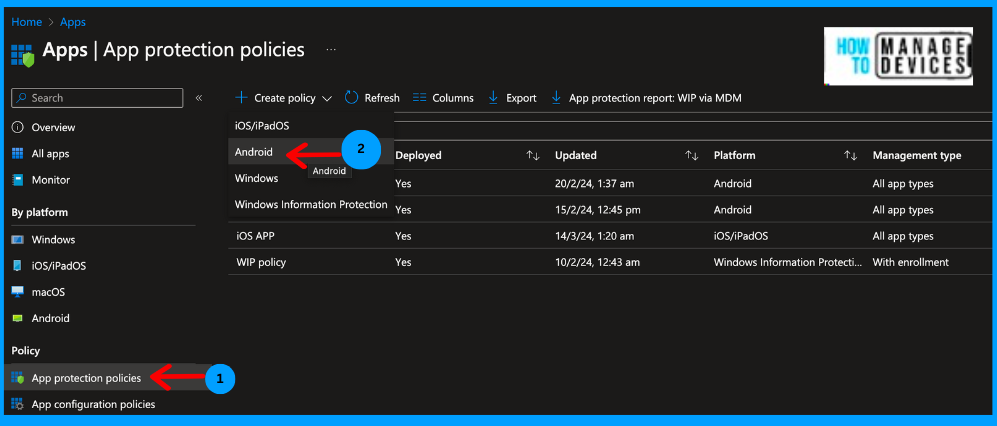The width and height of the screenshot is (997, 426).
Task: Go to Home breadcrumb link
Action: click(x=27, y=22)
